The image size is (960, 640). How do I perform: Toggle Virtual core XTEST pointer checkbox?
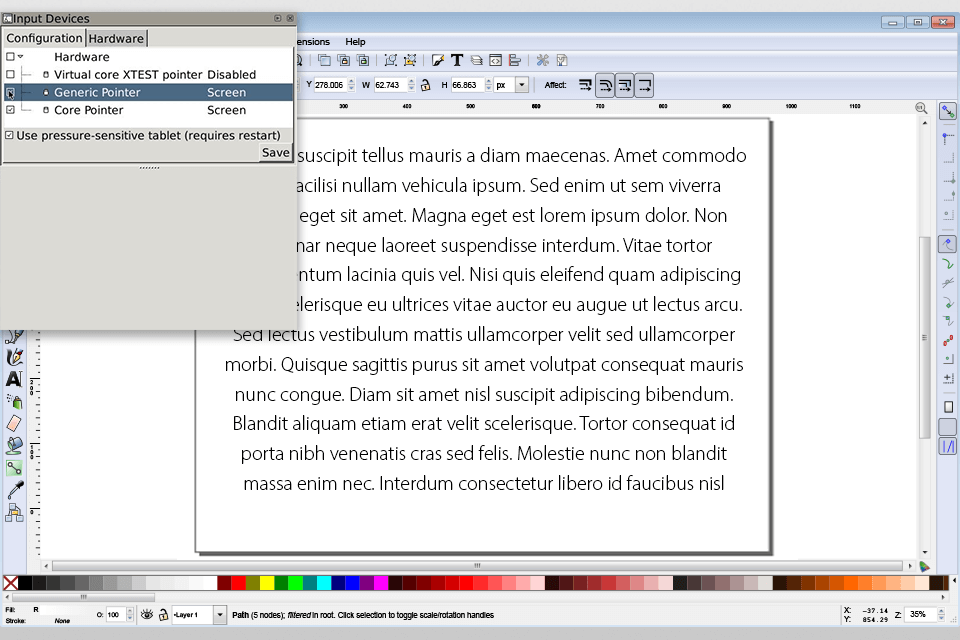pos(10,74)
